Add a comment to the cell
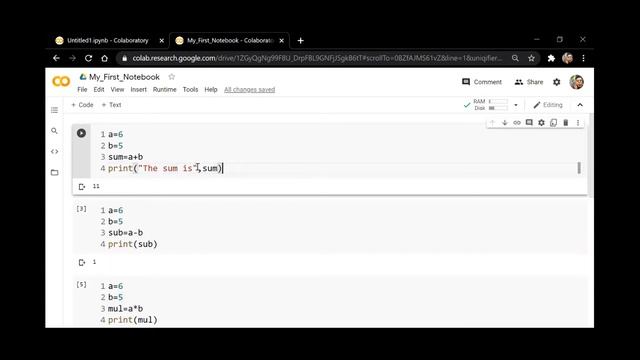 [529, 122]
